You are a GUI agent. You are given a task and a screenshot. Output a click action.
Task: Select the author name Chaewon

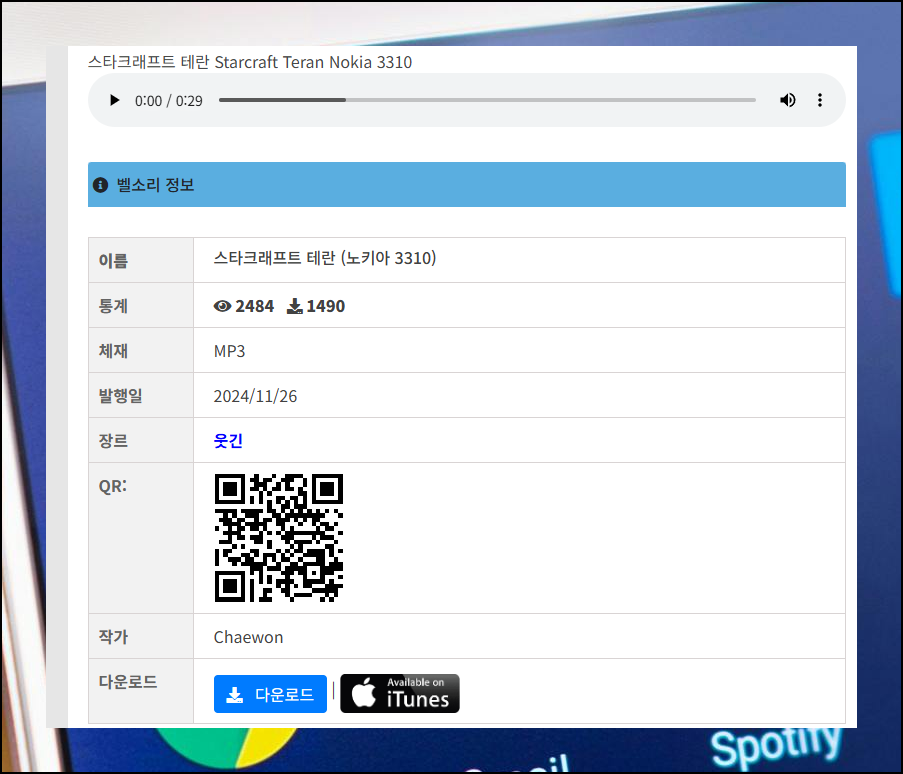[x=248, y=637]
